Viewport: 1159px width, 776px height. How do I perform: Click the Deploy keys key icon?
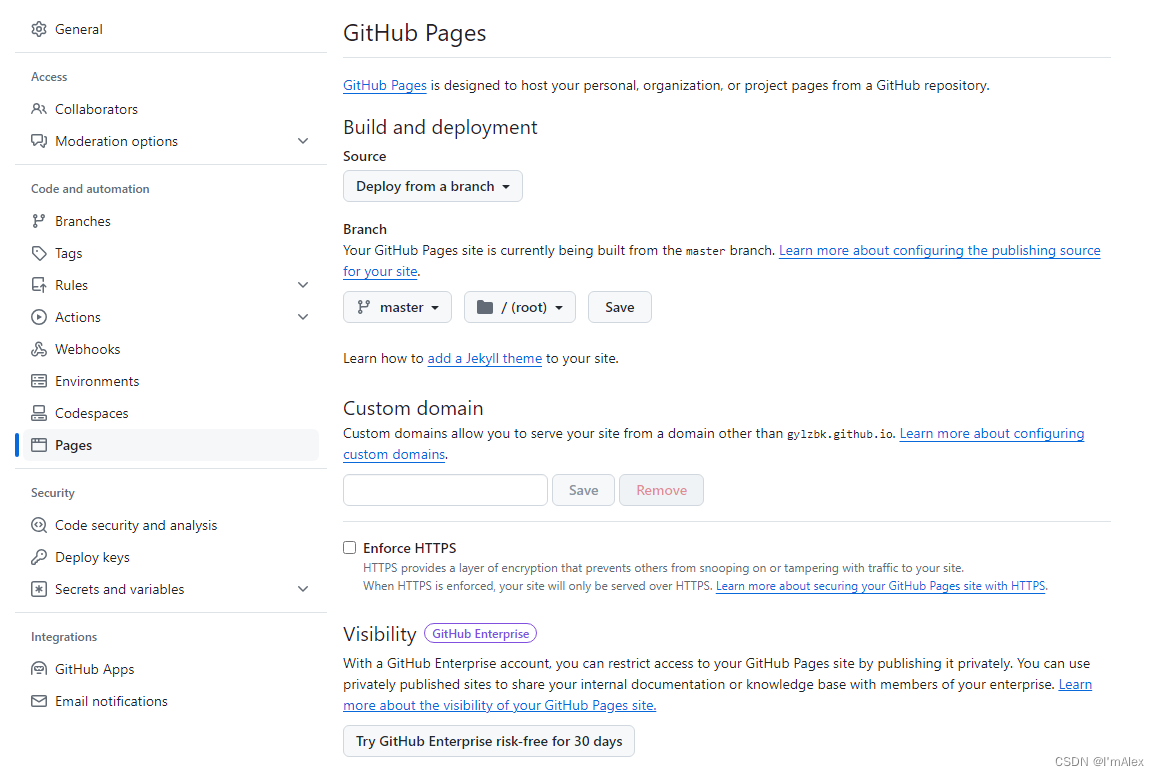39,557
